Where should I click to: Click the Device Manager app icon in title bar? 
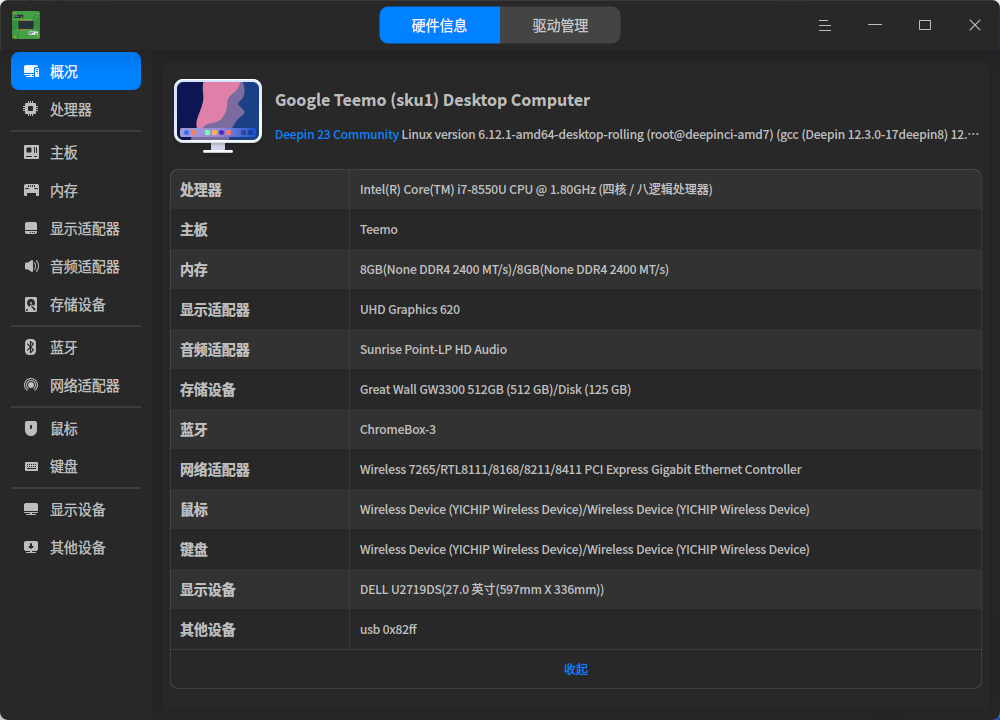click(26, 25)
